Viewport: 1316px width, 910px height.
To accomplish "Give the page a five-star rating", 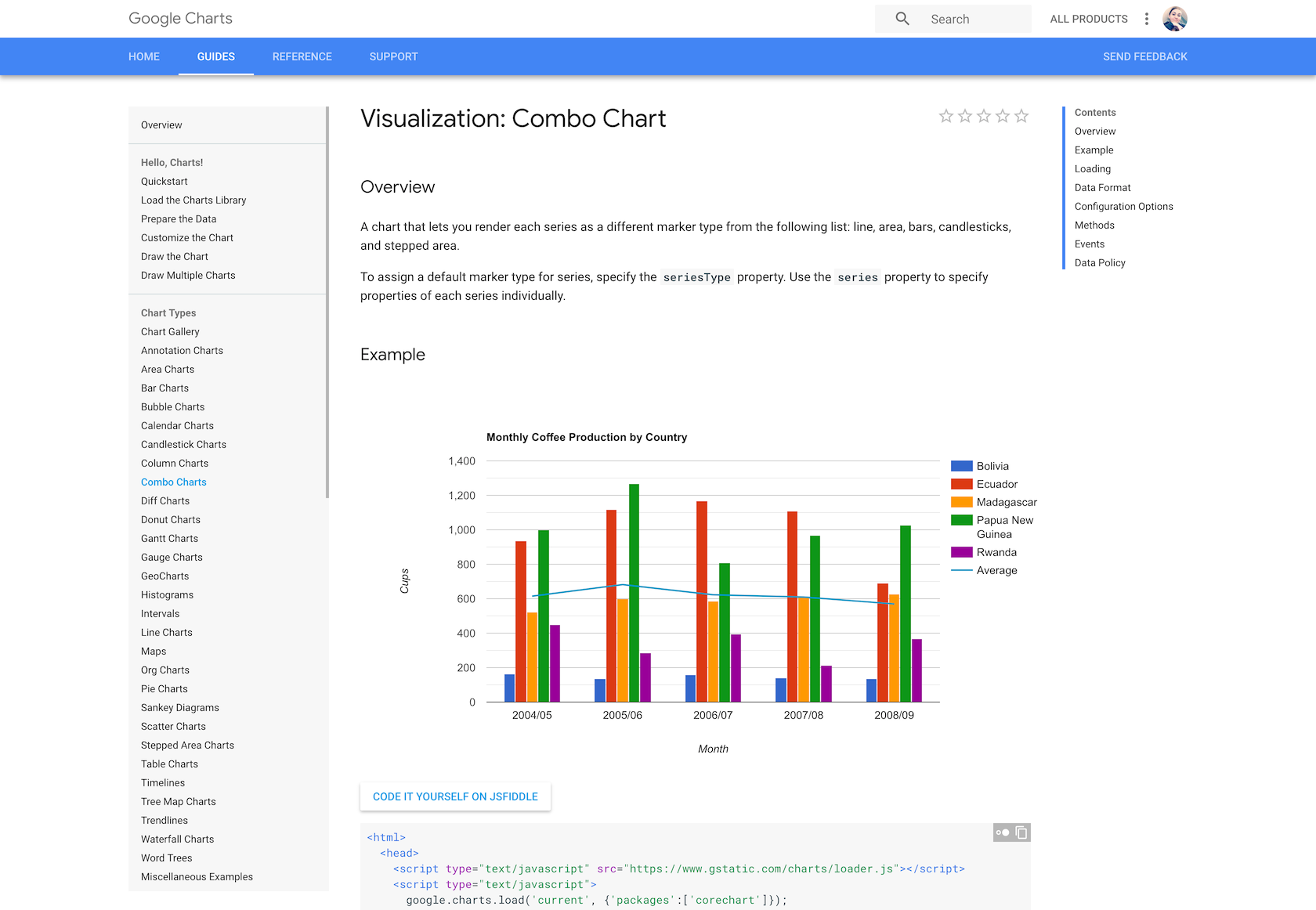I will [x=1021, y=117].
